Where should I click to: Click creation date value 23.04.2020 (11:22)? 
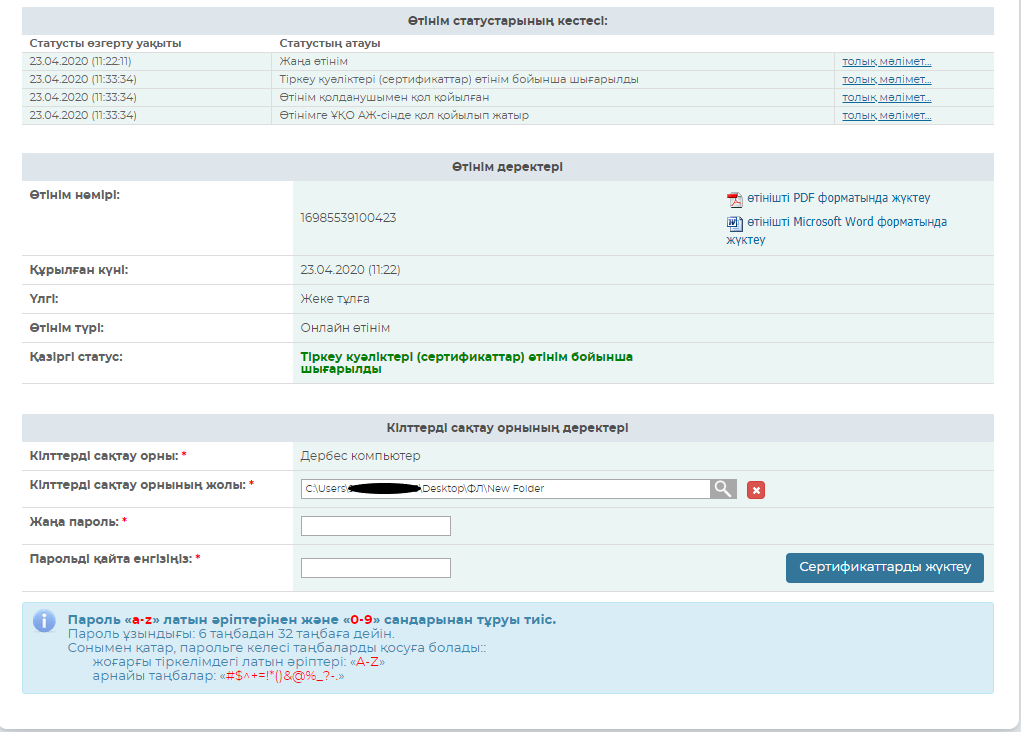point(350,270)
